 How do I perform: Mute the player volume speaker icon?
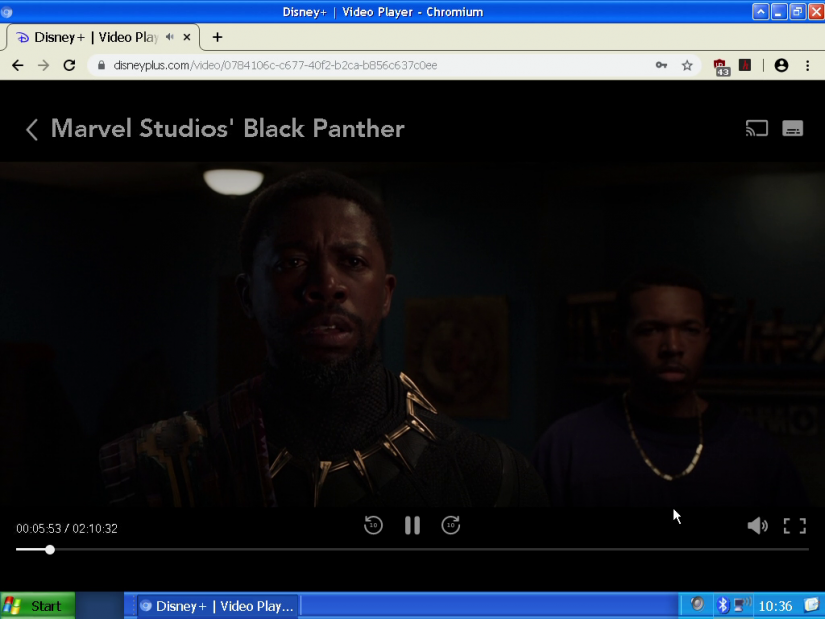(757, 525)
